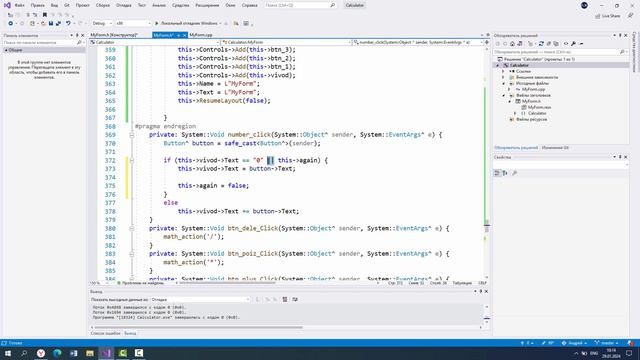This screenshot has width=640, height=360.
Task: Open File Explorer from the taskbar
Action: click(90, 353)
